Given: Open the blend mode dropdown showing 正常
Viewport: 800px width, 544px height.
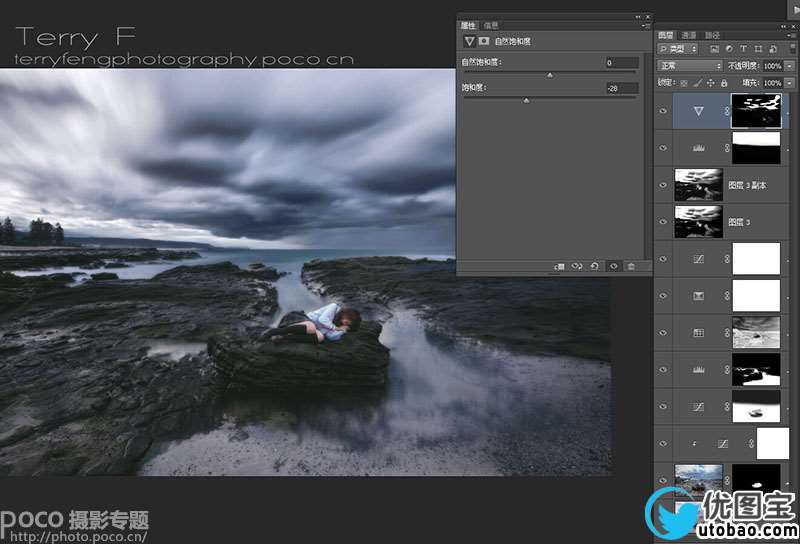Looking at the screenshot, I should (x=690, y=66).
